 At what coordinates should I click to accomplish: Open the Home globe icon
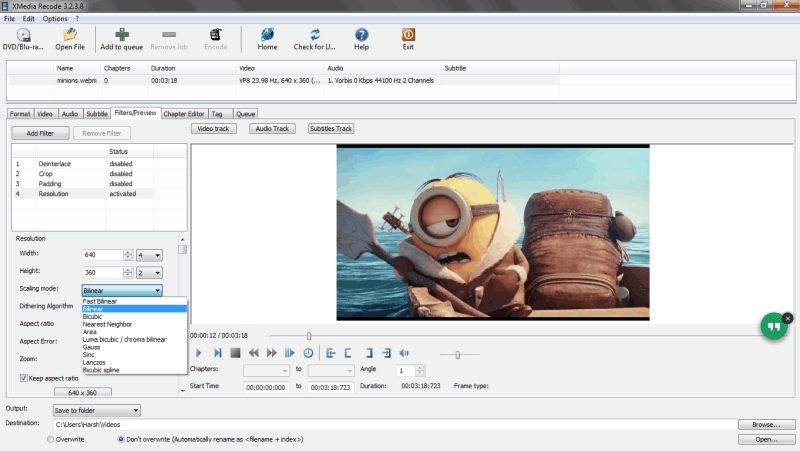coord(267,35)
